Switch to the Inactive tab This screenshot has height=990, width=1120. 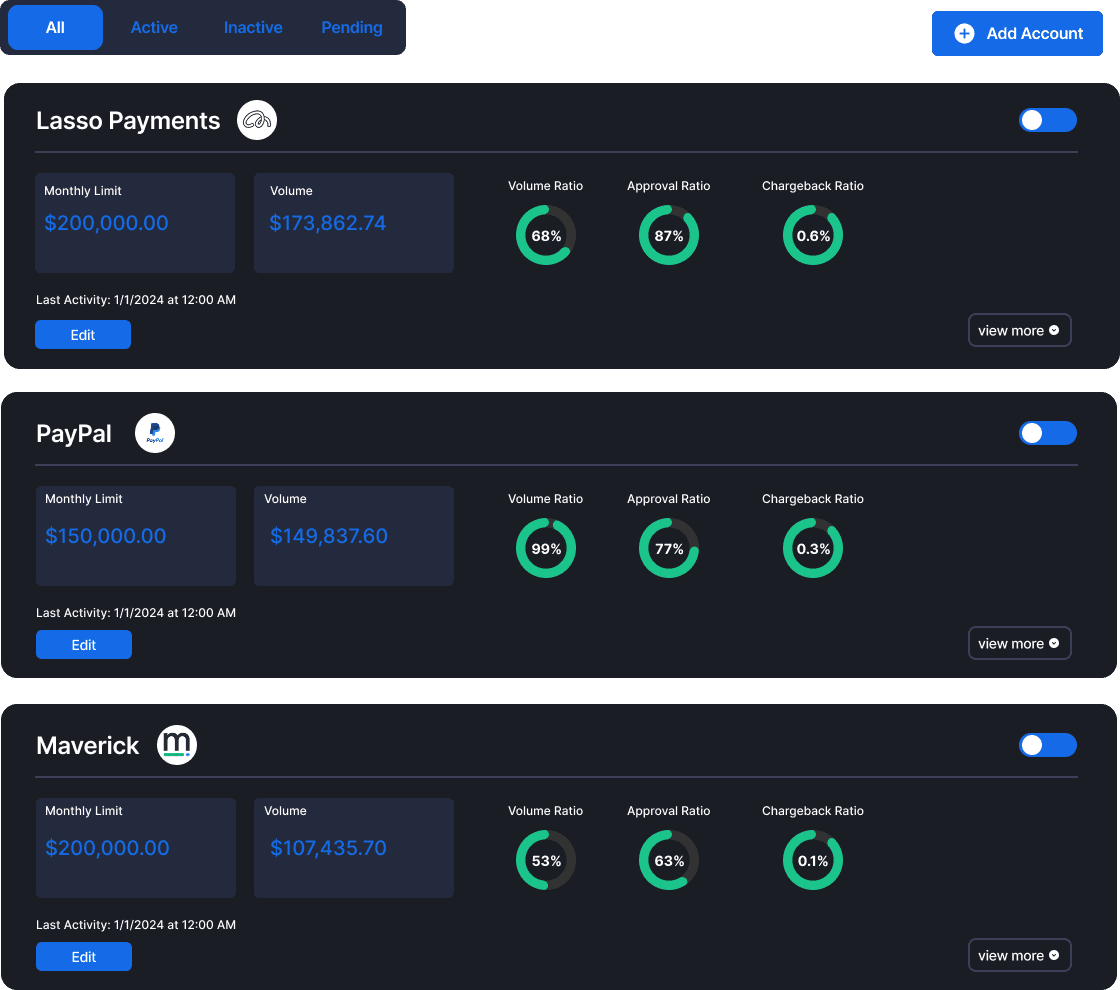253,27
